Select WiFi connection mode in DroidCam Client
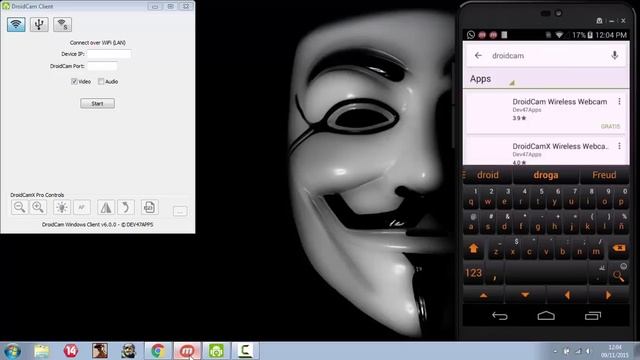This screenshot has width=640, height=360. pyautogui.click(x=16, y=24)
